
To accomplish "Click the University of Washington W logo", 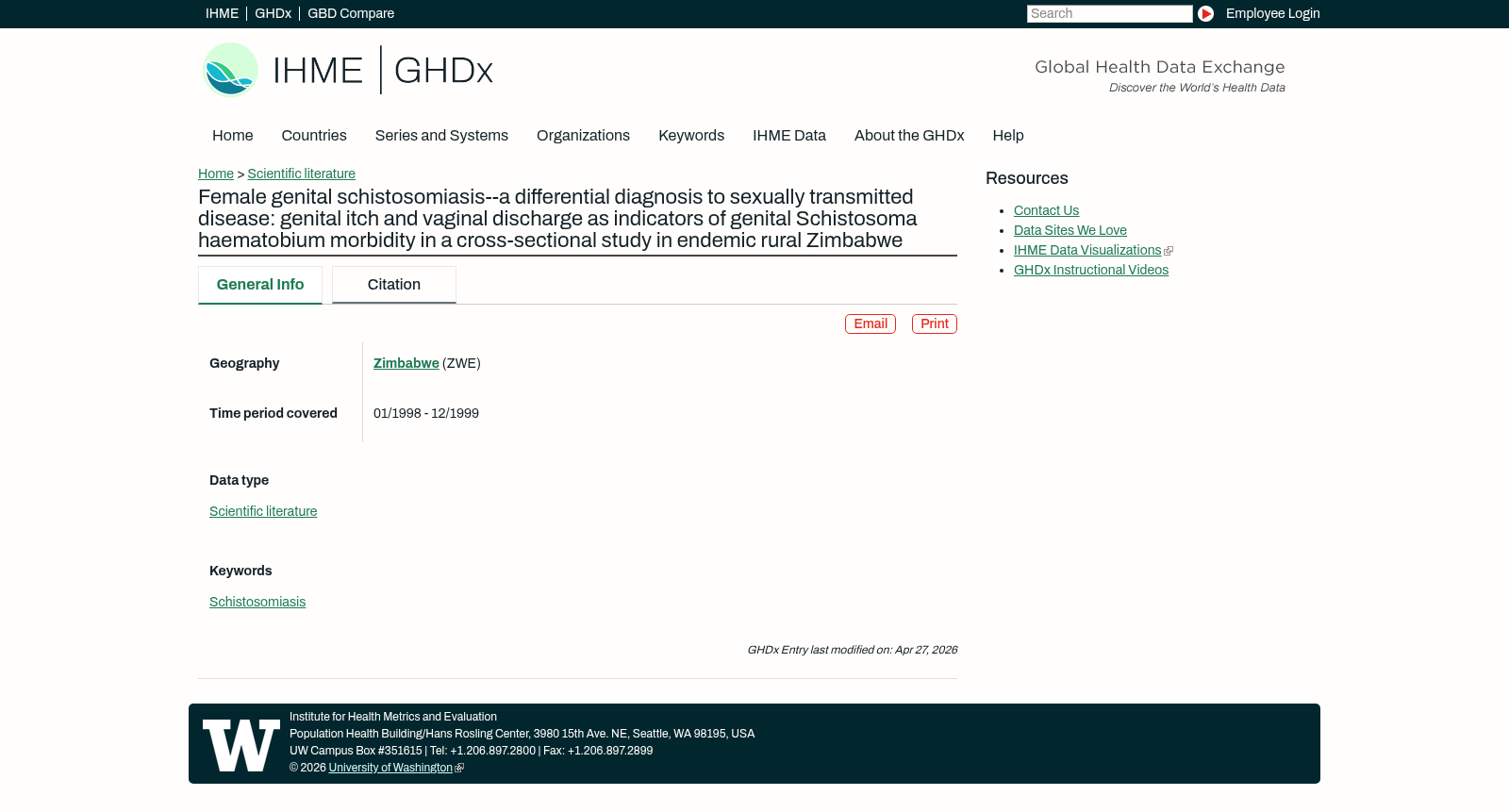I will pyautogui.click(x=241, y=745).
